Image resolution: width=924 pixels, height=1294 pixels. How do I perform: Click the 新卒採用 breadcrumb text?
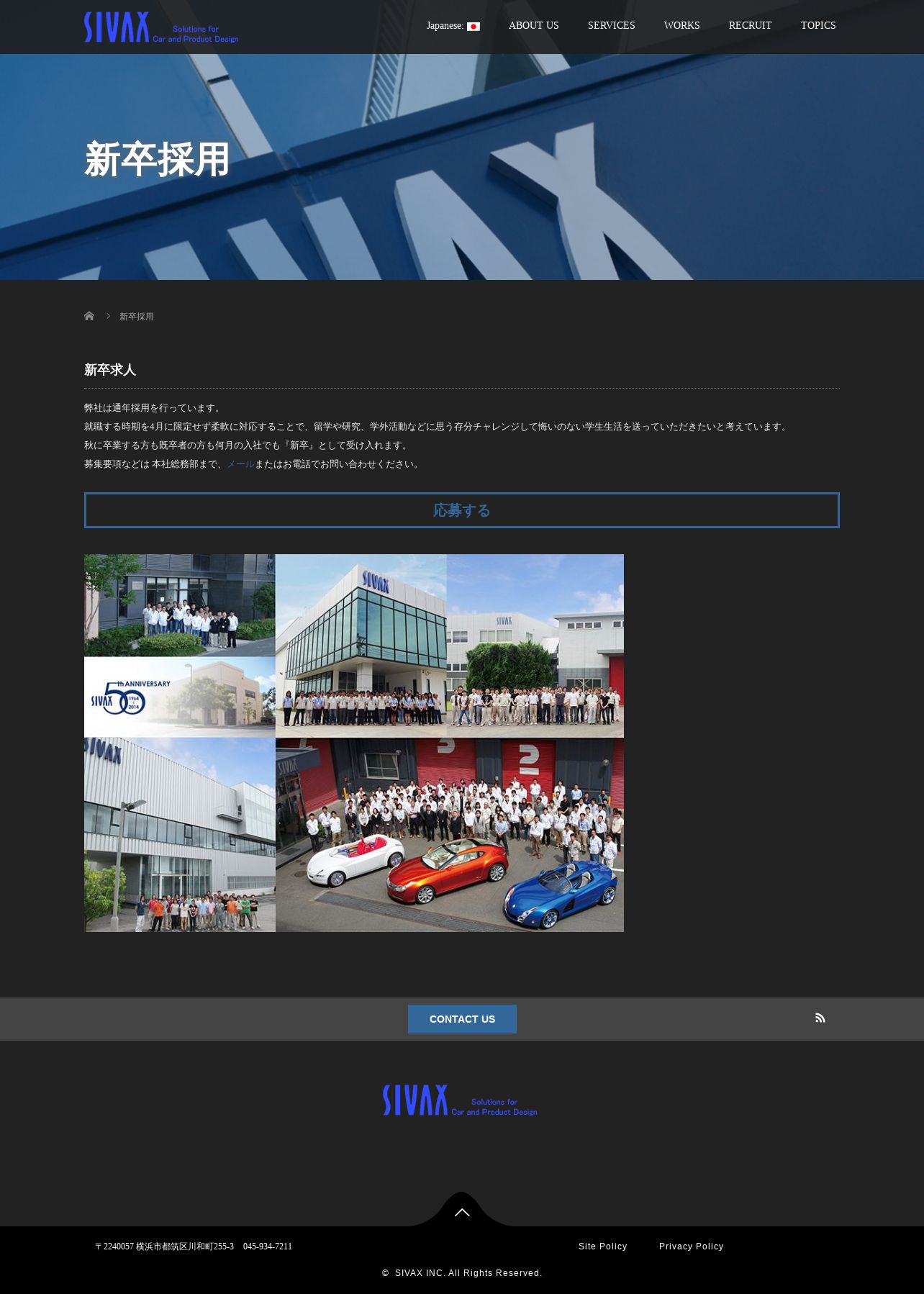click(x=137, y=317)
